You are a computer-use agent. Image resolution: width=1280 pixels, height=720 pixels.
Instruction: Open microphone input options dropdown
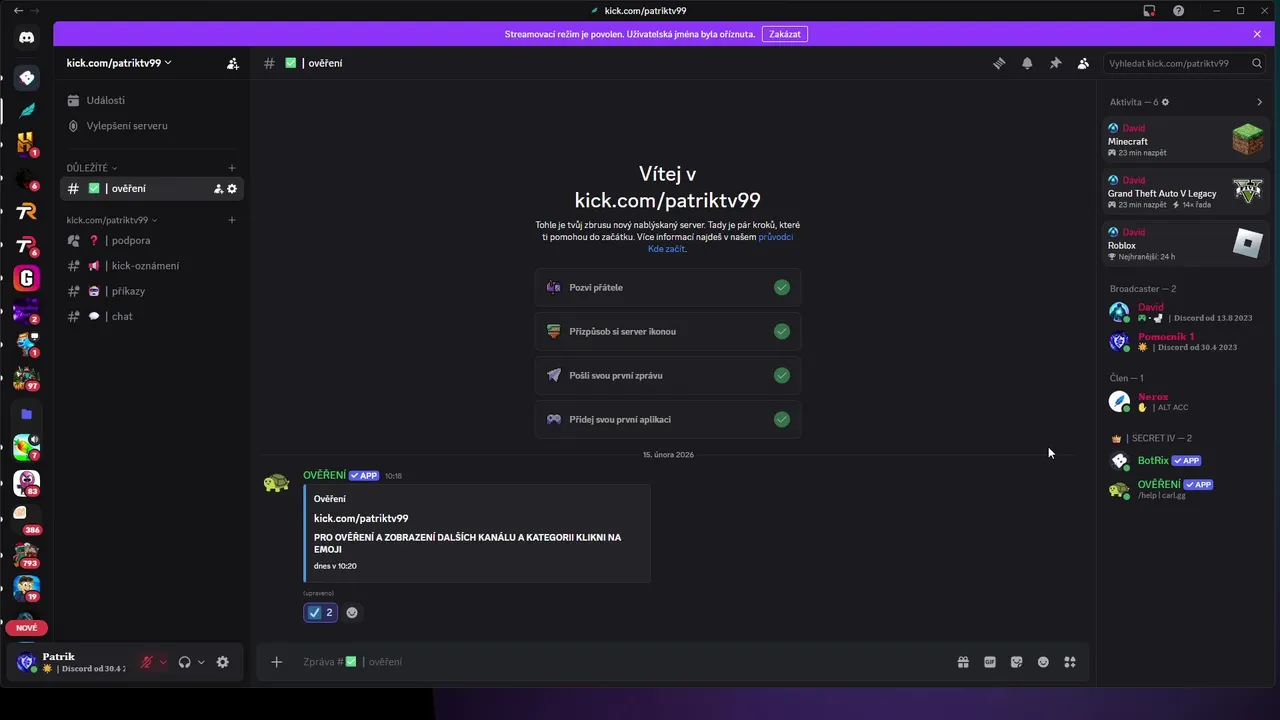[163, 662]
